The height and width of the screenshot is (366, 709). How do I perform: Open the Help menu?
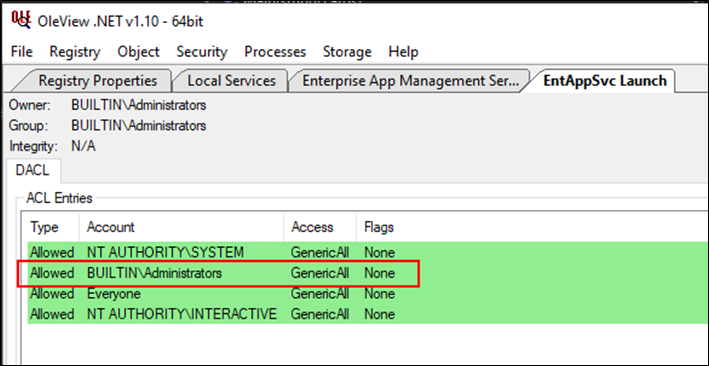(x=403, y=52)
